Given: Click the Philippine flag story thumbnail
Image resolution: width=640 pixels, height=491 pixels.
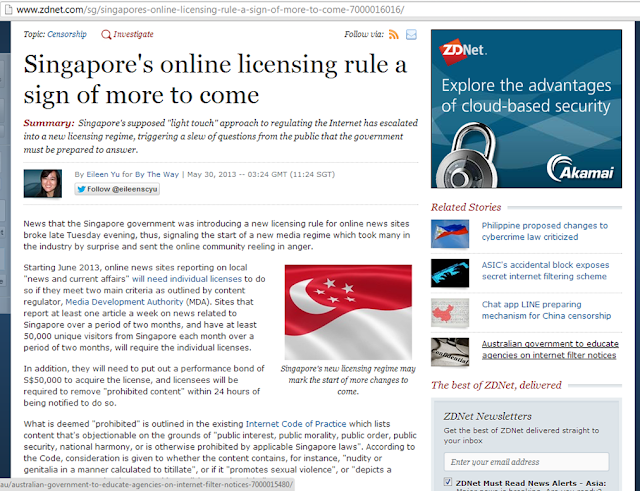Looking at the screenshot, I should point(450,234).
